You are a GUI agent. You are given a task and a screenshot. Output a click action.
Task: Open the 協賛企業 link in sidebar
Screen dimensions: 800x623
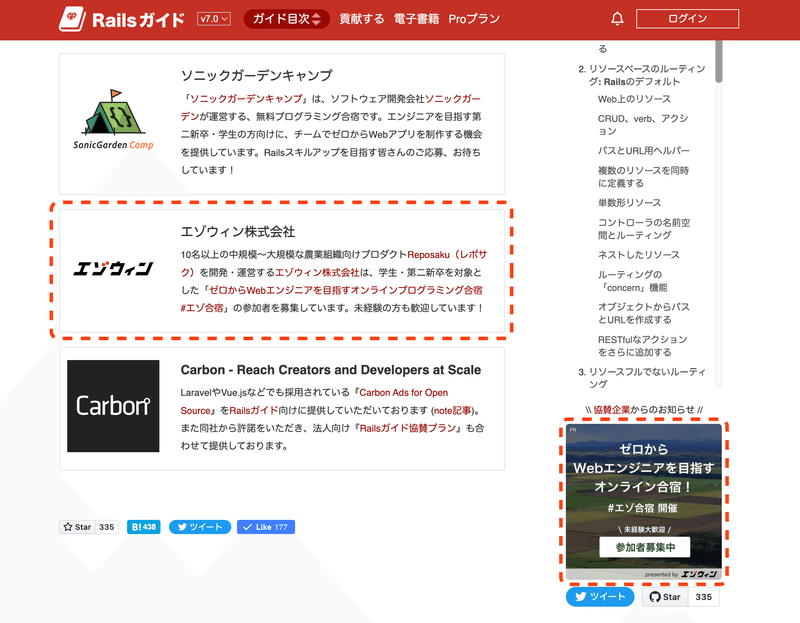coord(612,409)
